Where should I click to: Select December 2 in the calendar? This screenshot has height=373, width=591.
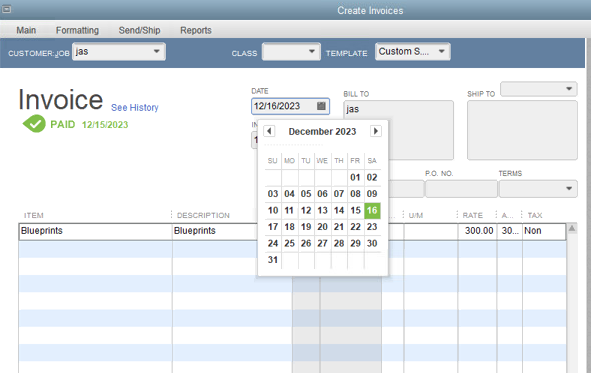[372, 177]
